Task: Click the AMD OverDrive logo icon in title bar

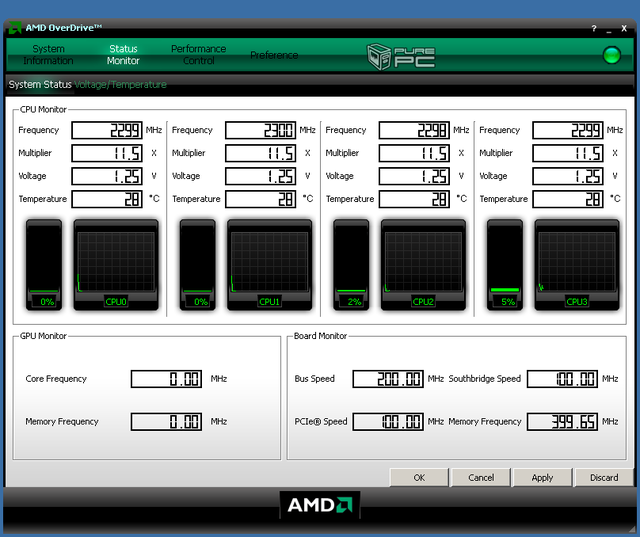Action: (15, 28)
